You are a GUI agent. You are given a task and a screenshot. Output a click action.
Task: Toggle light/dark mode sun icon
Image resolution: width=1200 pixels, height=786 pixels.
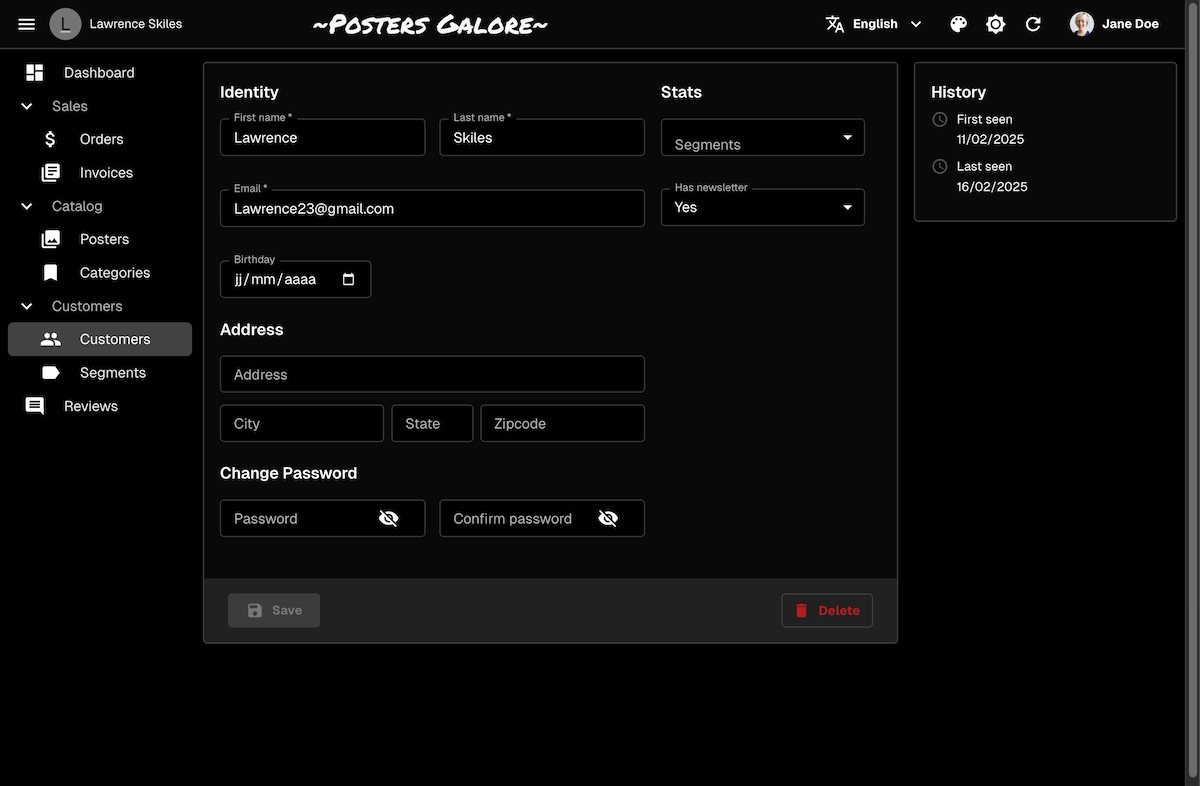point(995,24)
